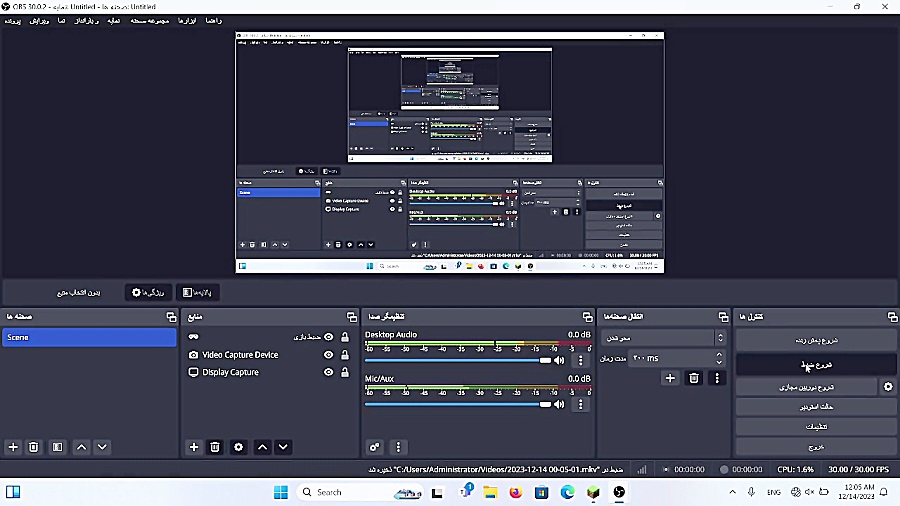Image resolution: width=900 pixels, height=506 pixels.
Task: Open Settings from Controls panel
Action: tap(816, 426)
